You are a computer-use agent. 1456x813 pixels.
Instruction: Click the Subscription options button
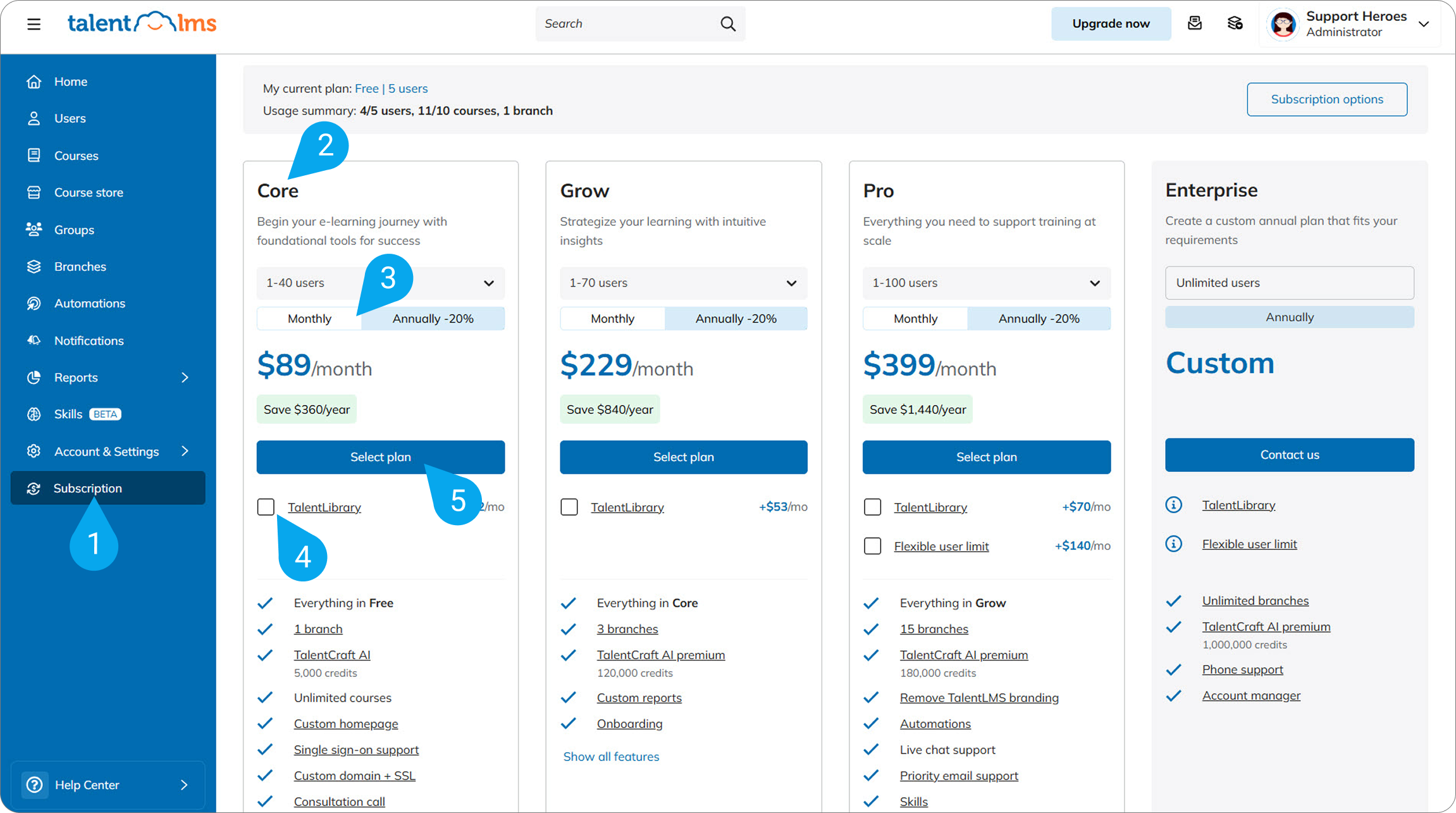[x=1327, y=99]
